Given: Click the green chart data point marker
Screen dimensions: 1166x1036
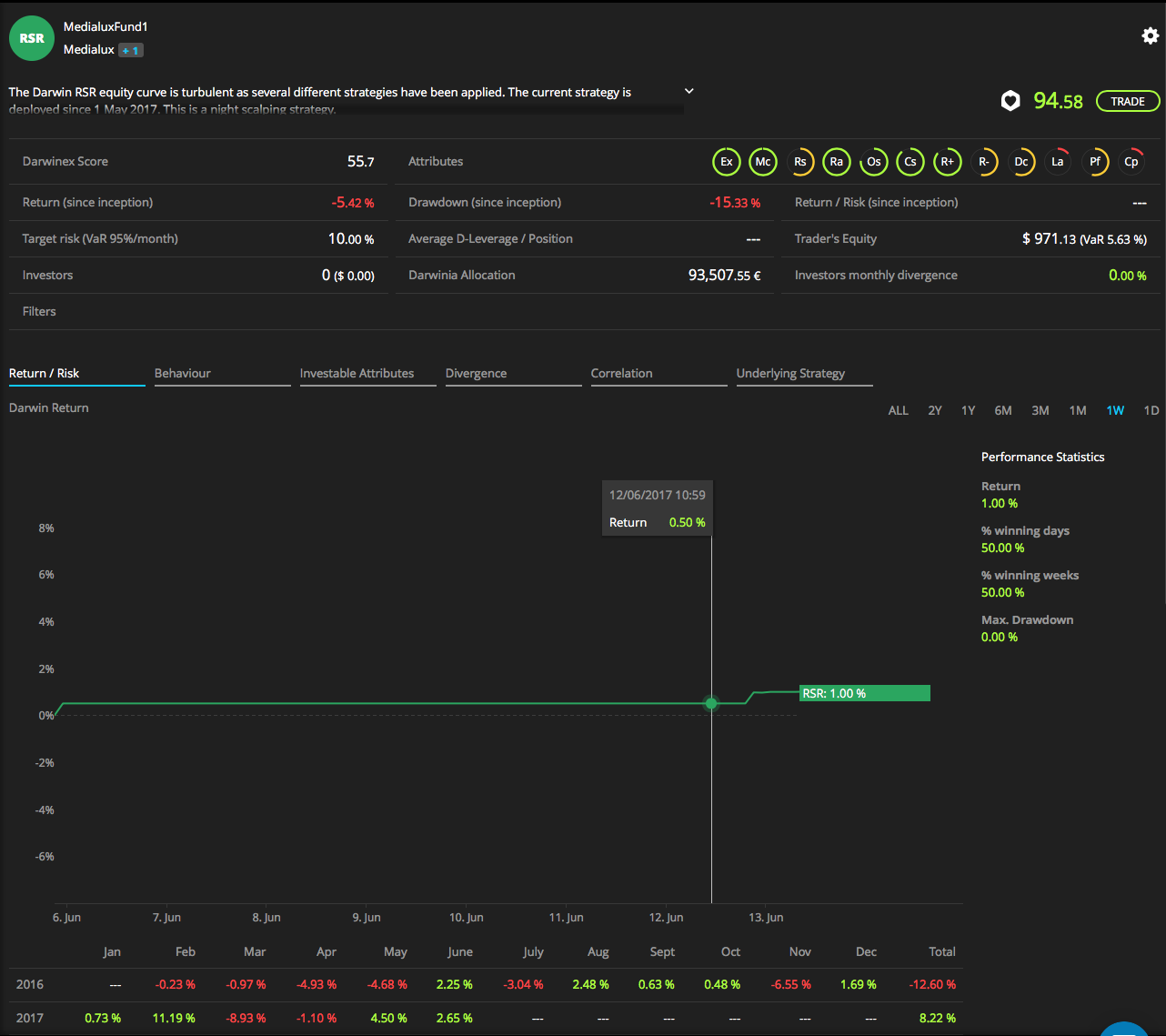Looking at the screenshot, I should click(711, 703).
